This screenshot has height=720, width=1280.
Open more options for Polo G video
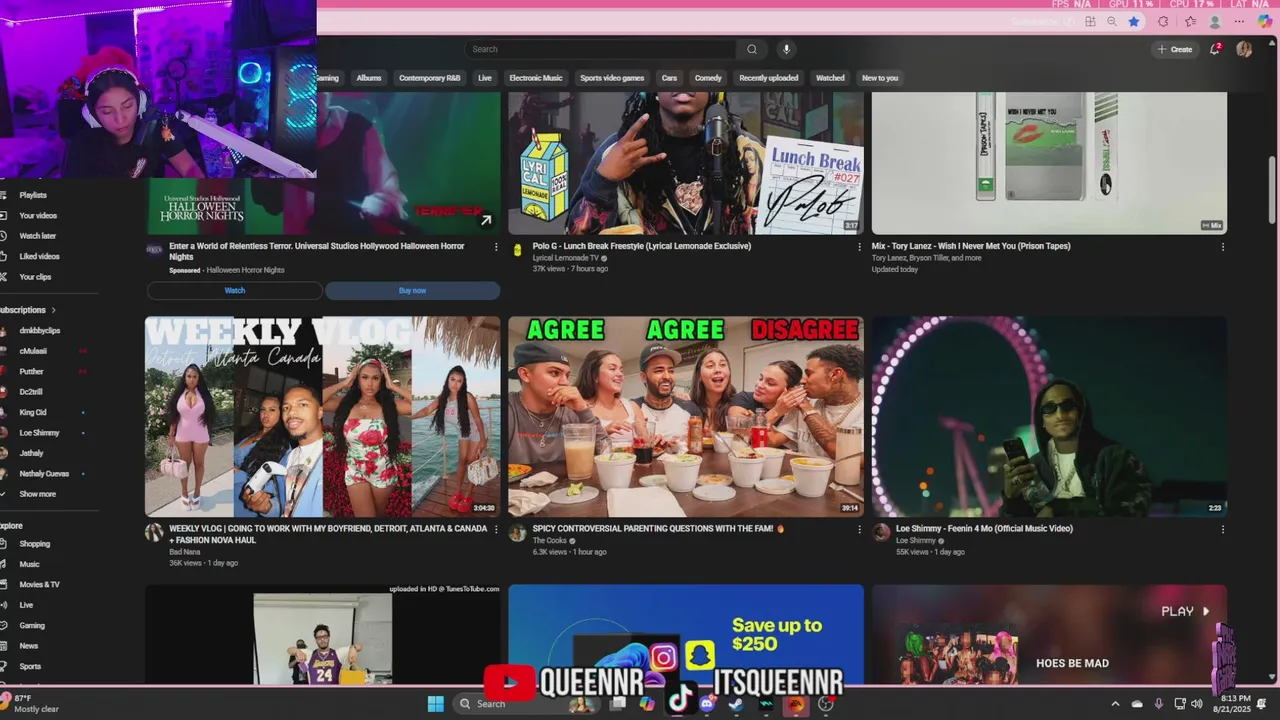tap(859, 247)
